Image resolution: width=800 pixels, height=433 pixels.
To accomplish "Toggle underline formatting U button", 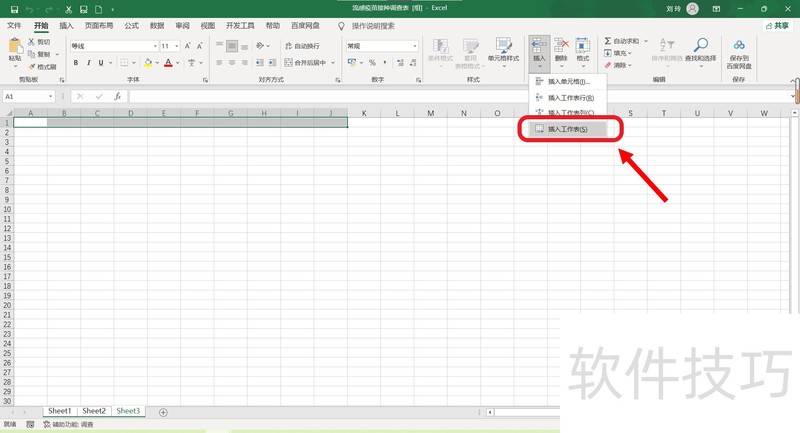I will (x=103, y=63).
